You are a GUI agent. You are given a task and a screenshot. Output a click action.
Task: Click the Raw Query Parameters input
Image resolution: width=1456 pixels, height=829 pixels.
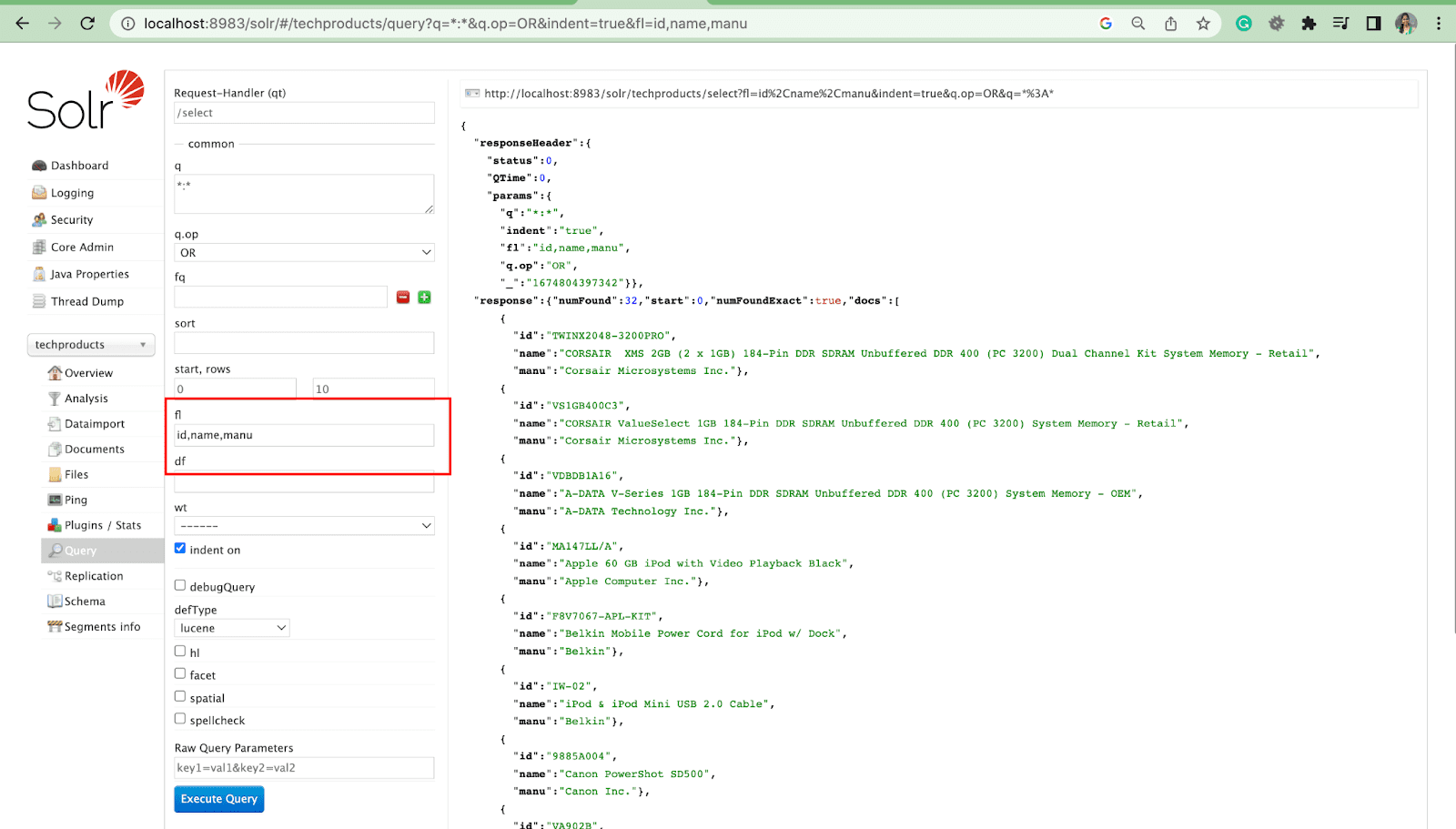tap(304, 768)
